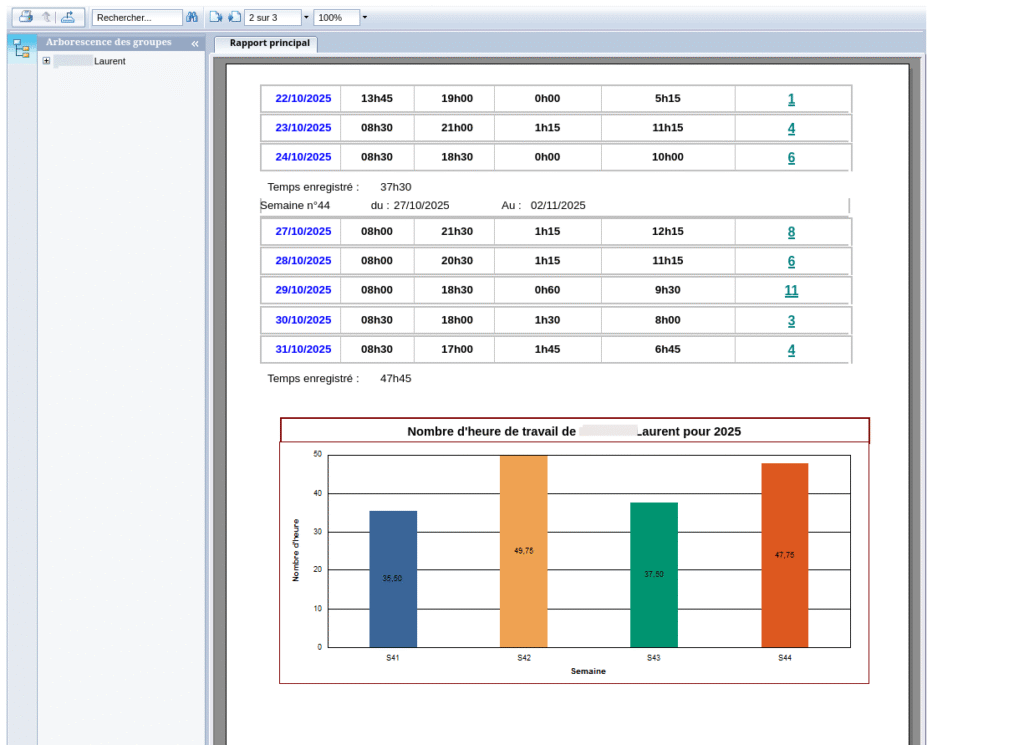
Task: Click the date 31/10/2025
Action: [303, 349]
